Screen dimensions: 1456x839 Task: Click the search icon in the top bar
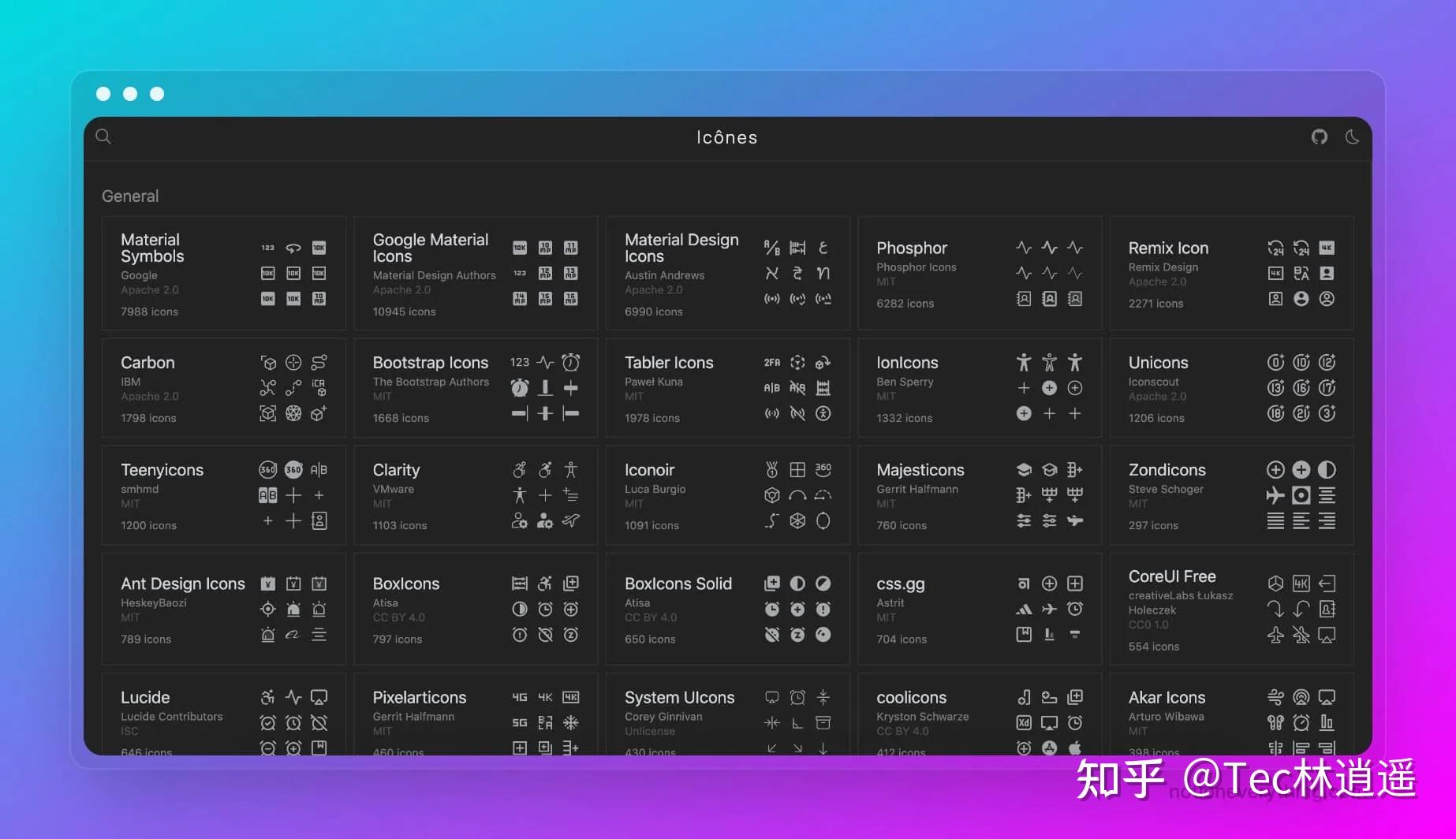pyautogui.click(x=103, y=136)
